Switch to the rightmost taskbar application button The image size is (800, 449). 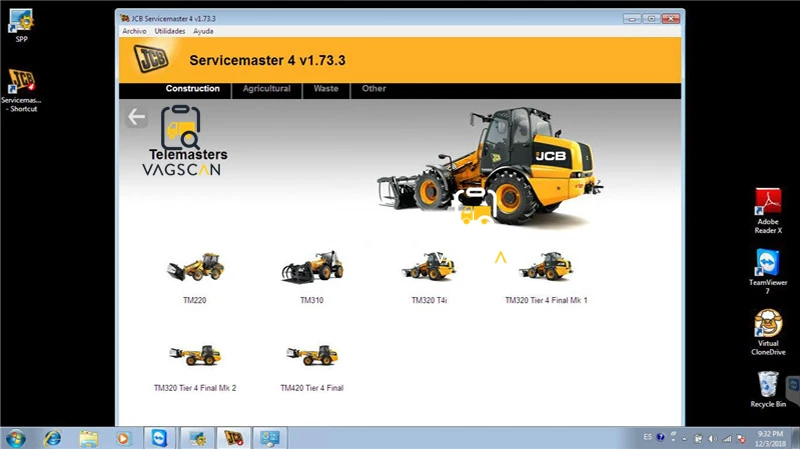(270, 438)
